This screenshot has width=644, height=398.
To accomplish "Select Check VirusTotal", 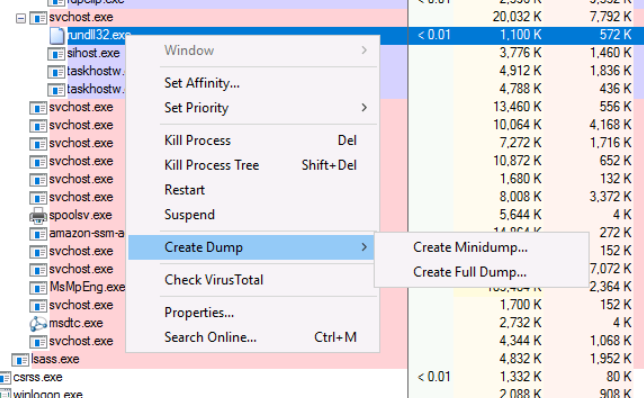I will click(x=252, y=280).
